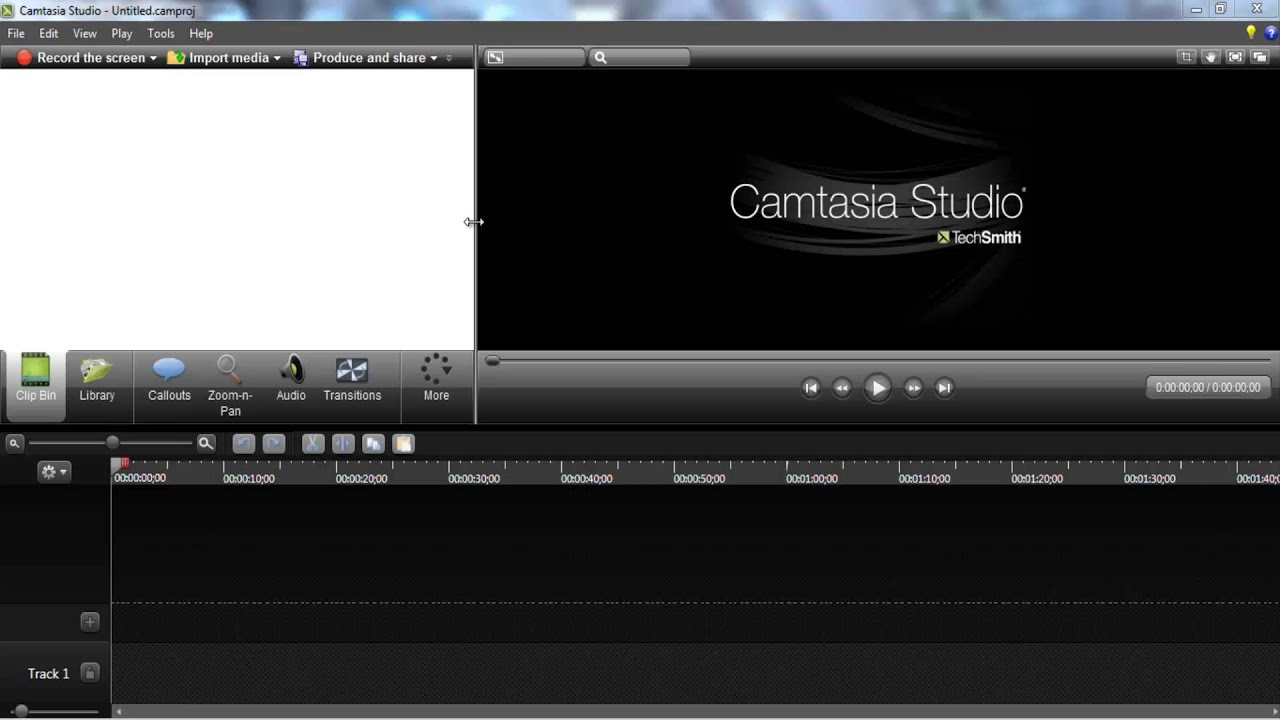Toggle the lock on Track 1
This screenshot has height=720, width=1280.
90,673
